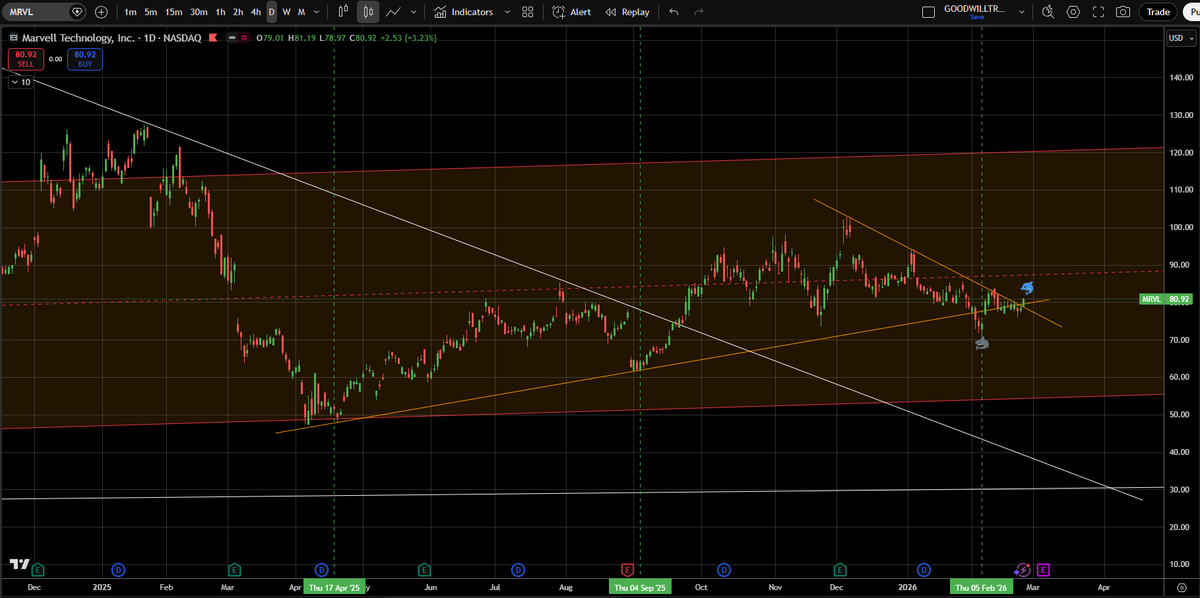Image resolution: width=1200 pixels, height=598 pixels.
Task: Switch to the W weekly interval
Action: click(x=286, y=12)
